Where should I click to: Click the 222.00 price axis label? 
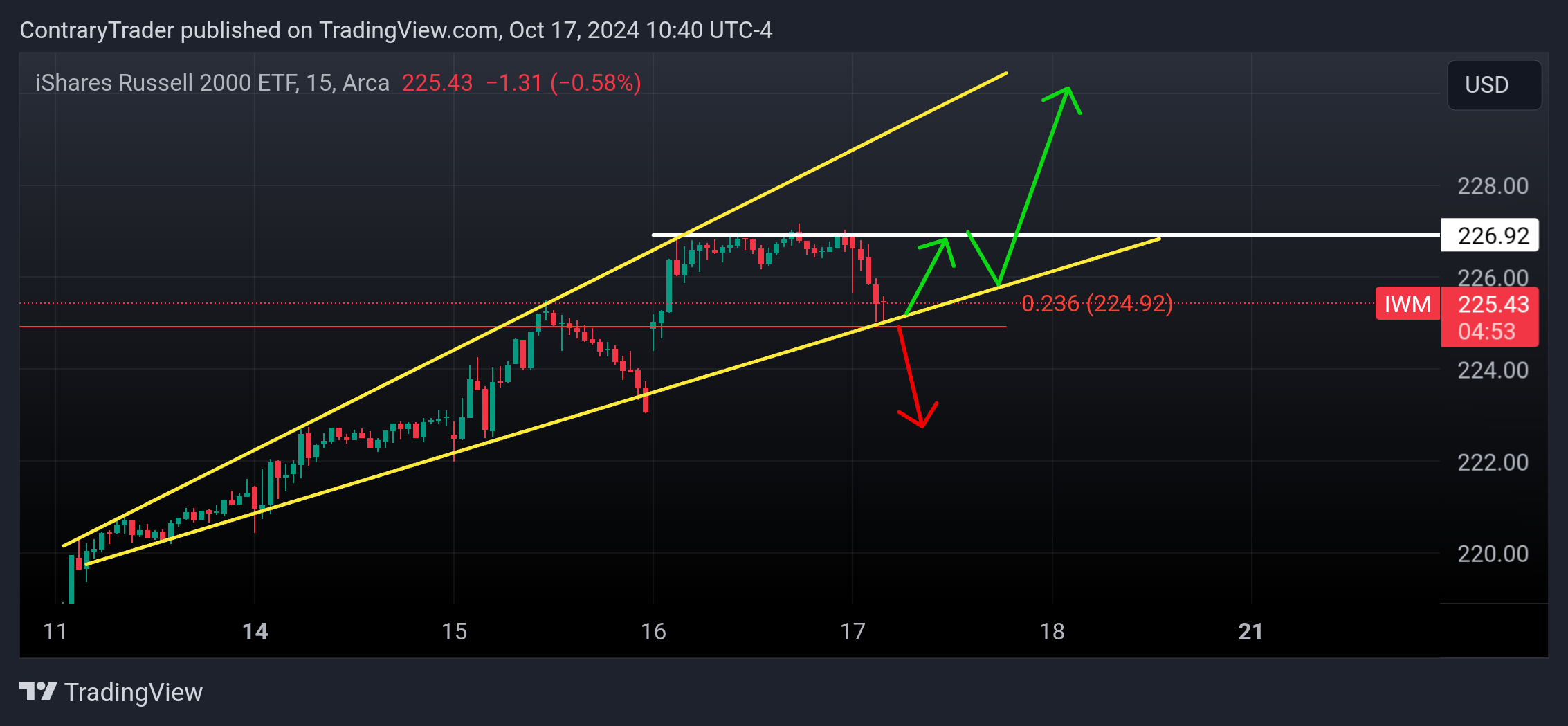coord(1493,462)
